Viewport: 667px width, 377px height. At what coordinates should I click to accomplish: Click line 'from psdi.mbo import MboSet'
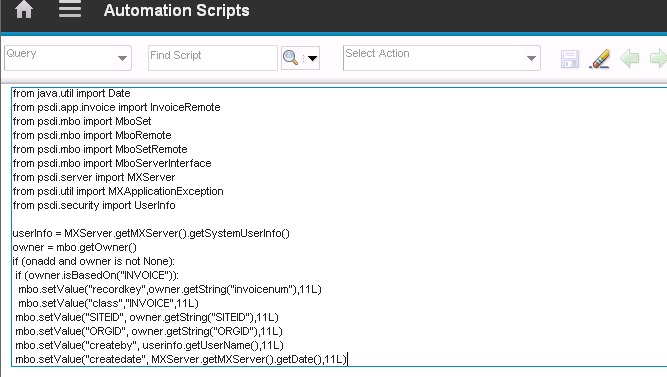(82, 121)
